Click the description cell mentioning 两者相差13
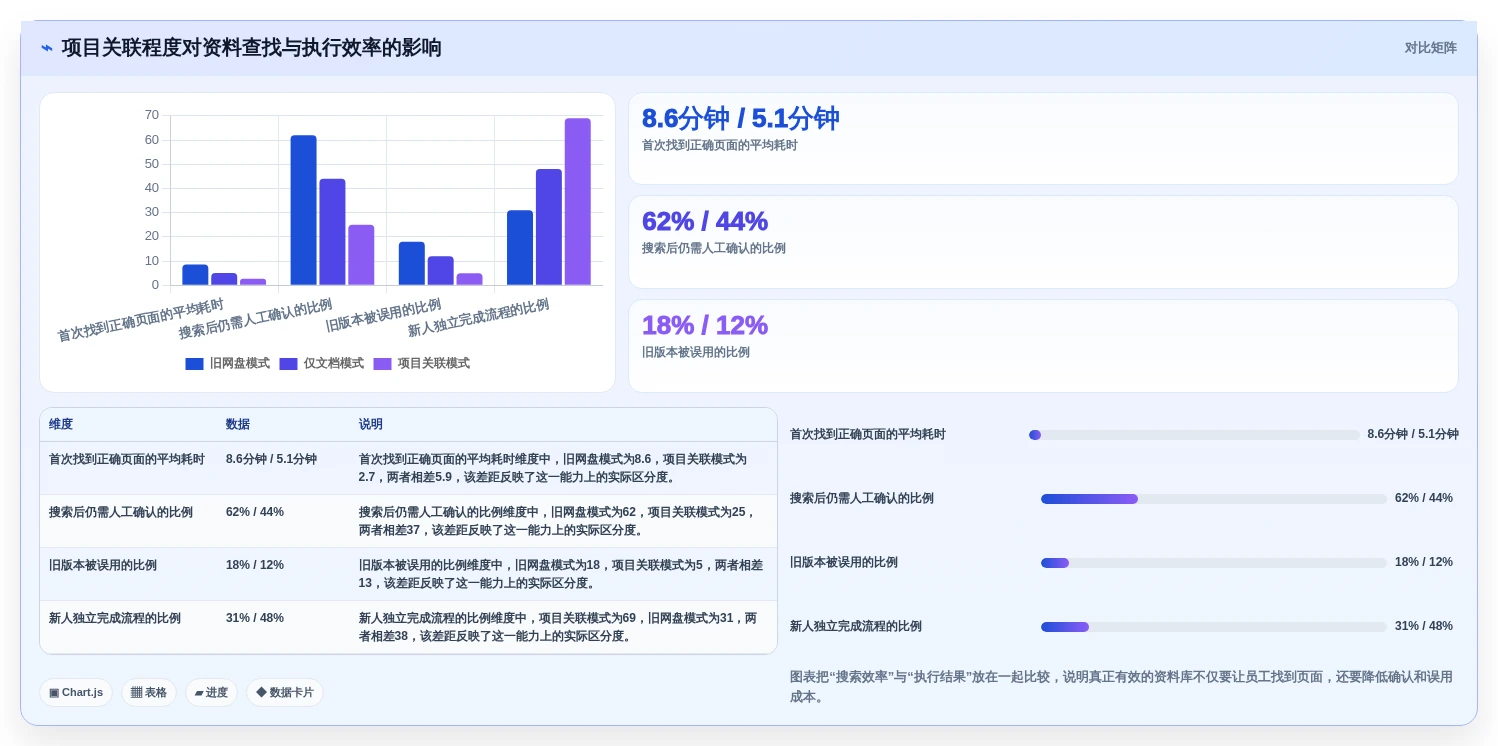Image resolution: width=1498 pixels, height=746 pixels. coord(563,574)
